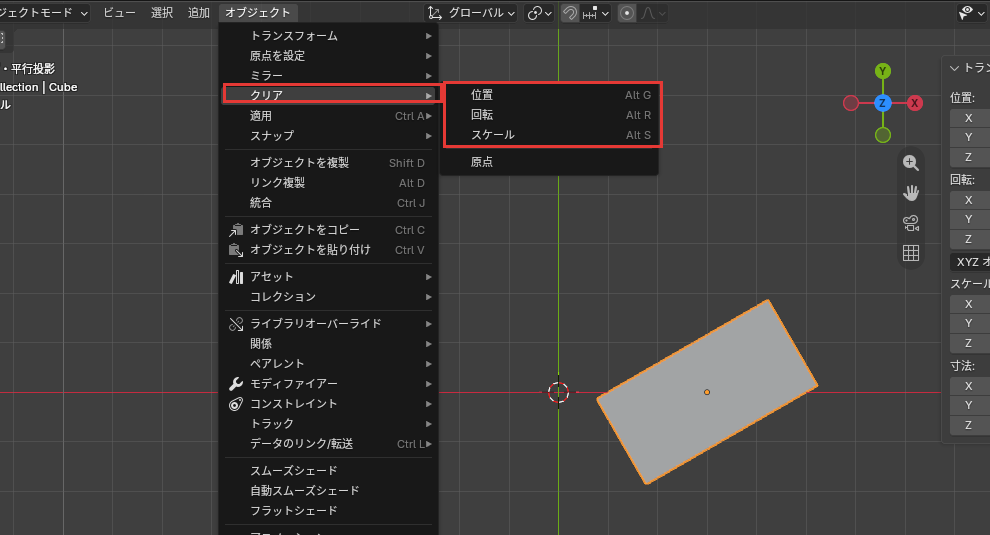Screen dimensions: 990x535
Task: Toggle camera view icon
Action: [910, 223]
